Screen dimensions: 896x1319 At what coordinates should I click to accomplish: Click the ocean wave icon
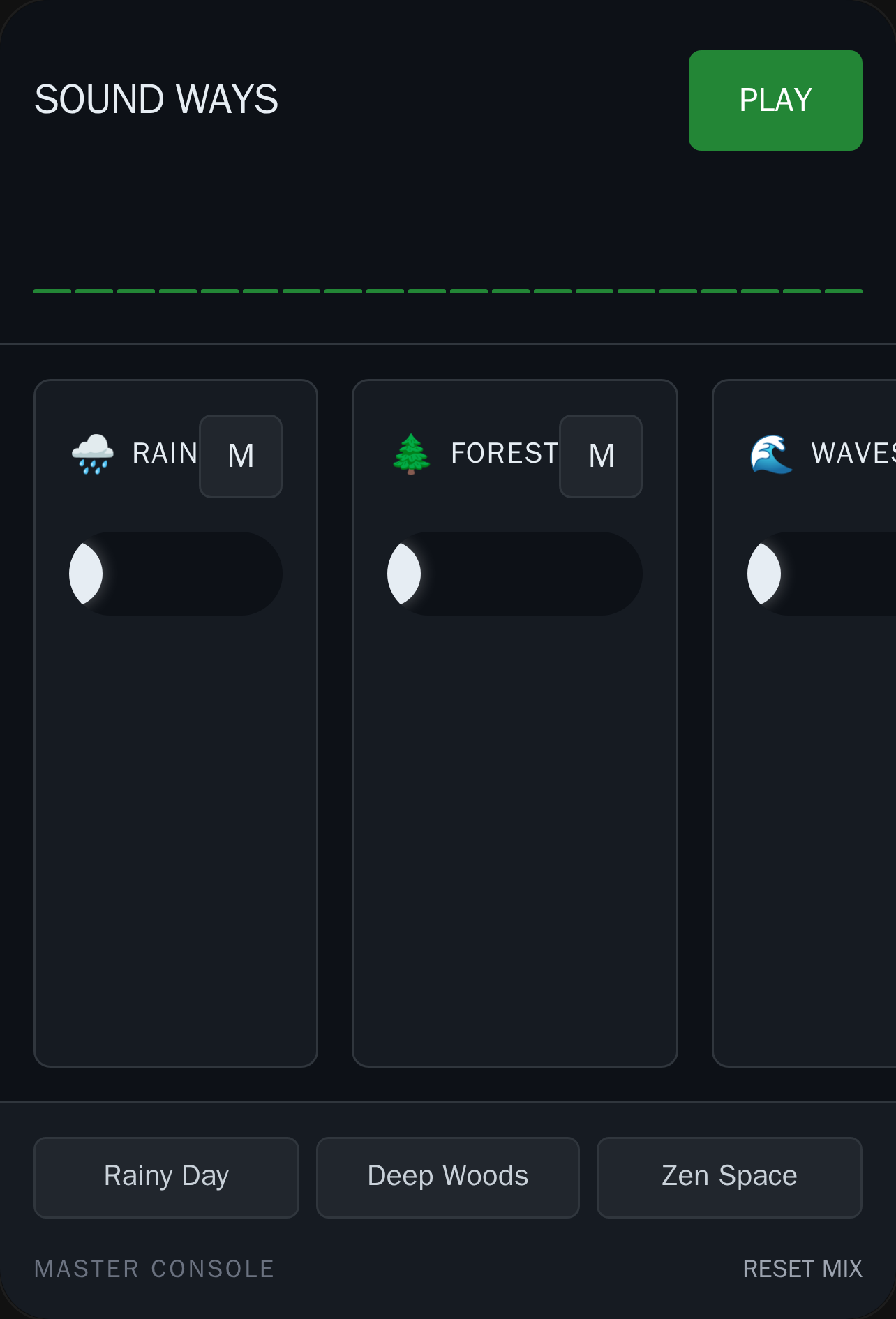coord(771,454)
